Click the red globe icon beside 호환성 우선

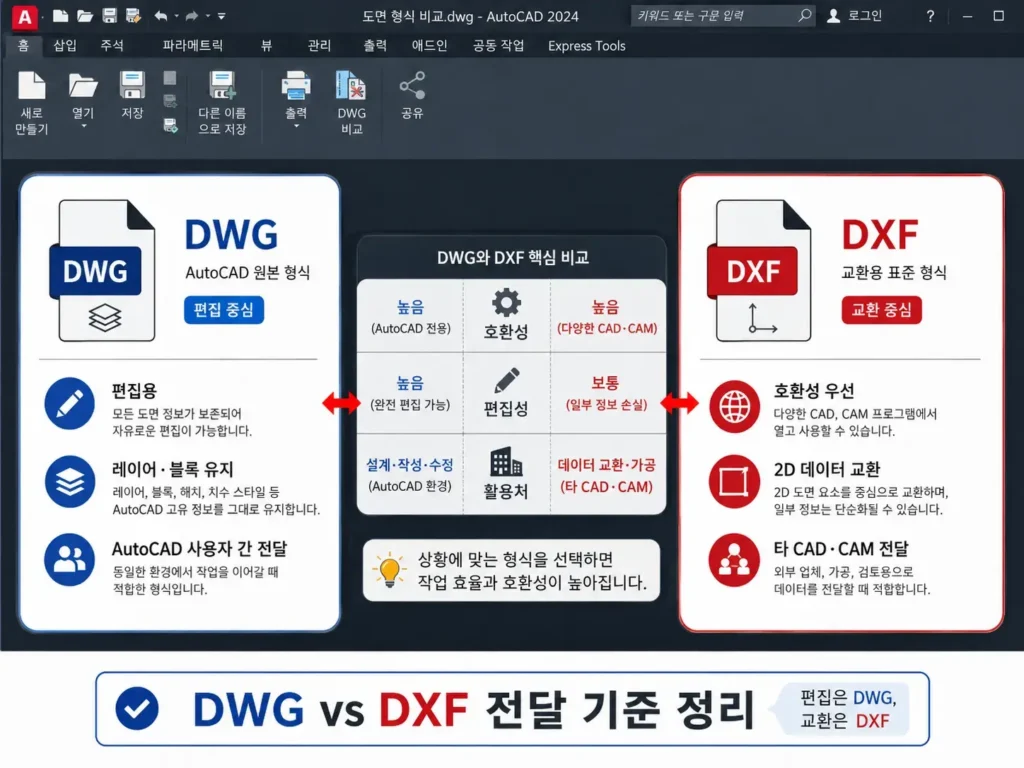[x=734, y=407]
